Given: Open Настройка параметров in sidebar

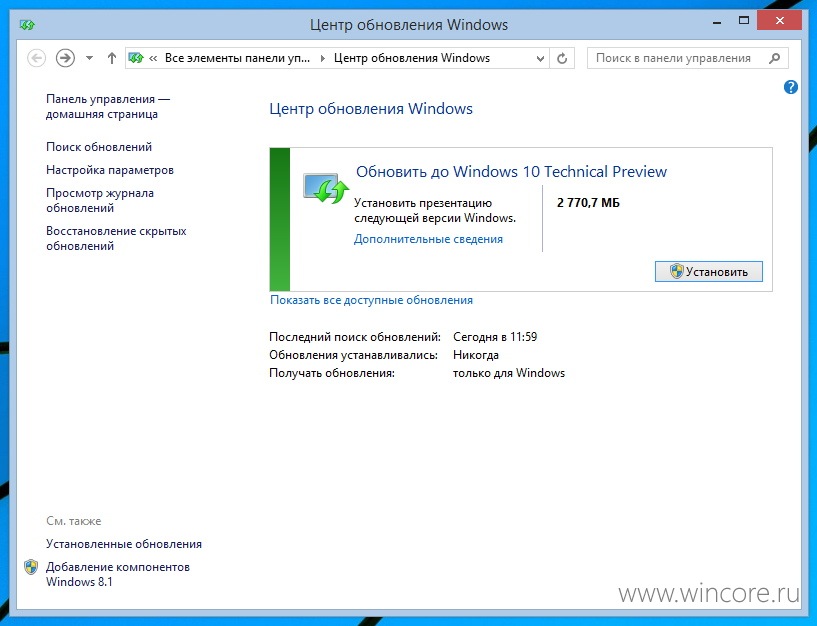Looking at the screenshot, I should pyautogui.click(x=110, y=170).
